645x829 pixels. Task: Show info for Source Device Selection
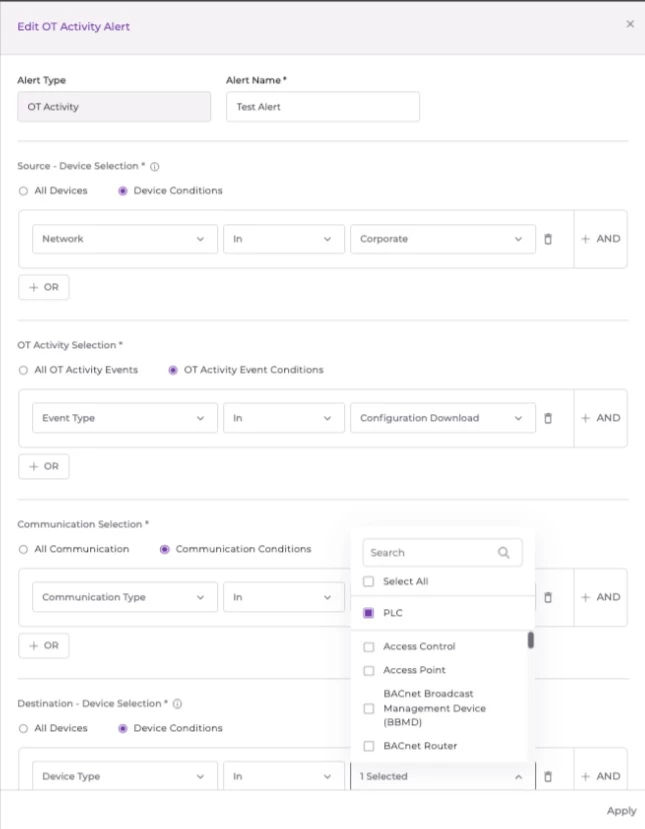point(155,167)
